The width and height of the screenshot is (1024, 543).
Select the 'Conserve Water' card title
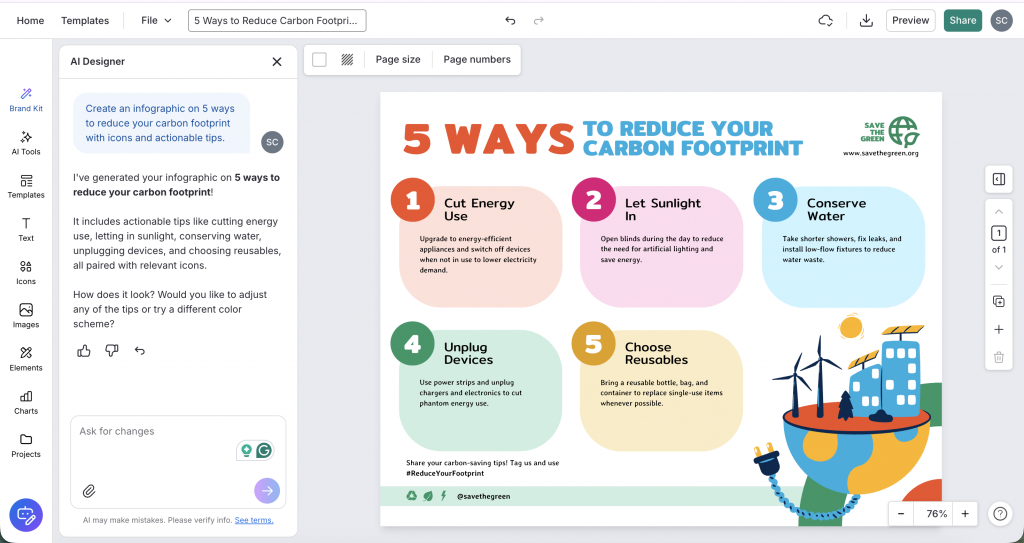tap(837, 210)
